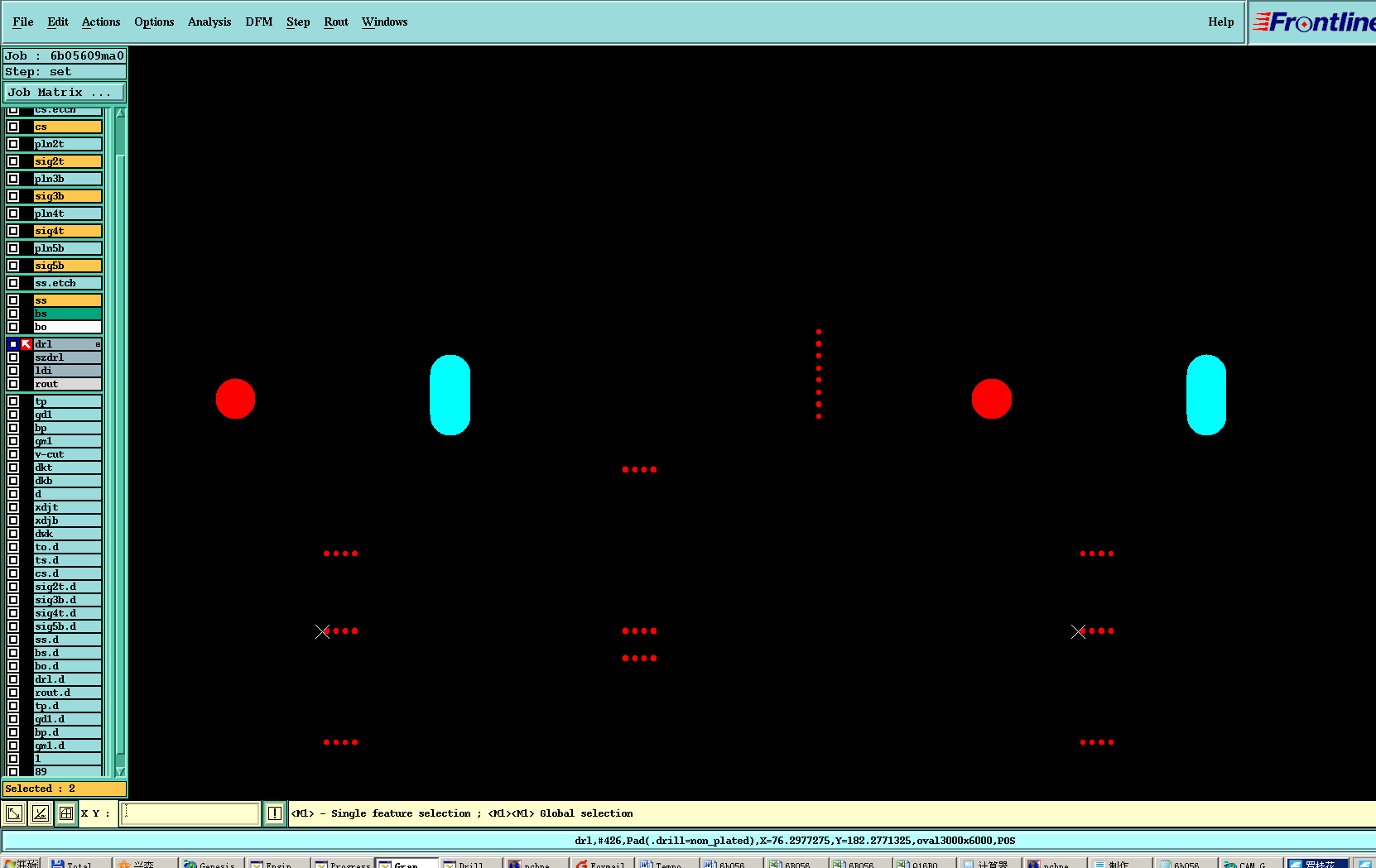Click the Selected : 2 status box

point(65,789)
